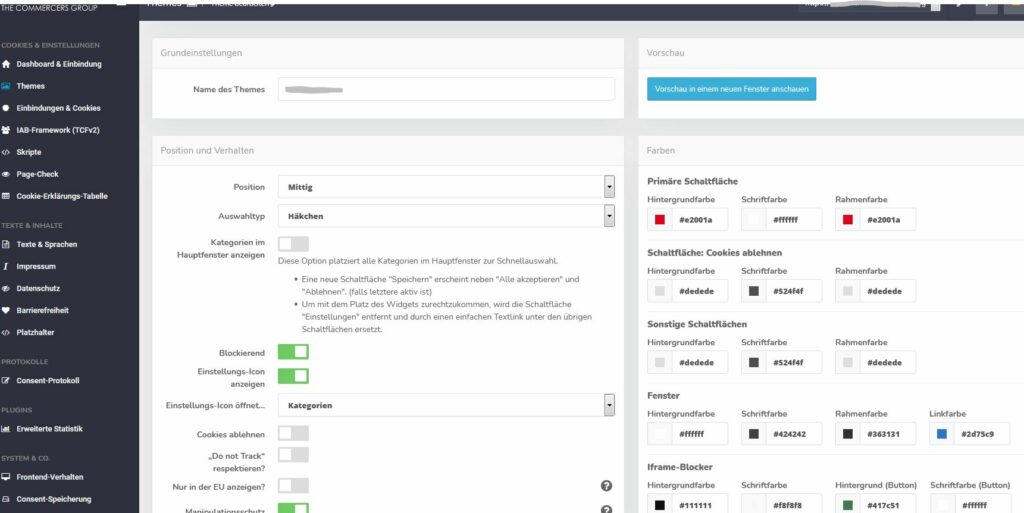Open Texte & Sprachen menu entry
This screenshot has height=513, width=1024.
[x=46, y=244]
